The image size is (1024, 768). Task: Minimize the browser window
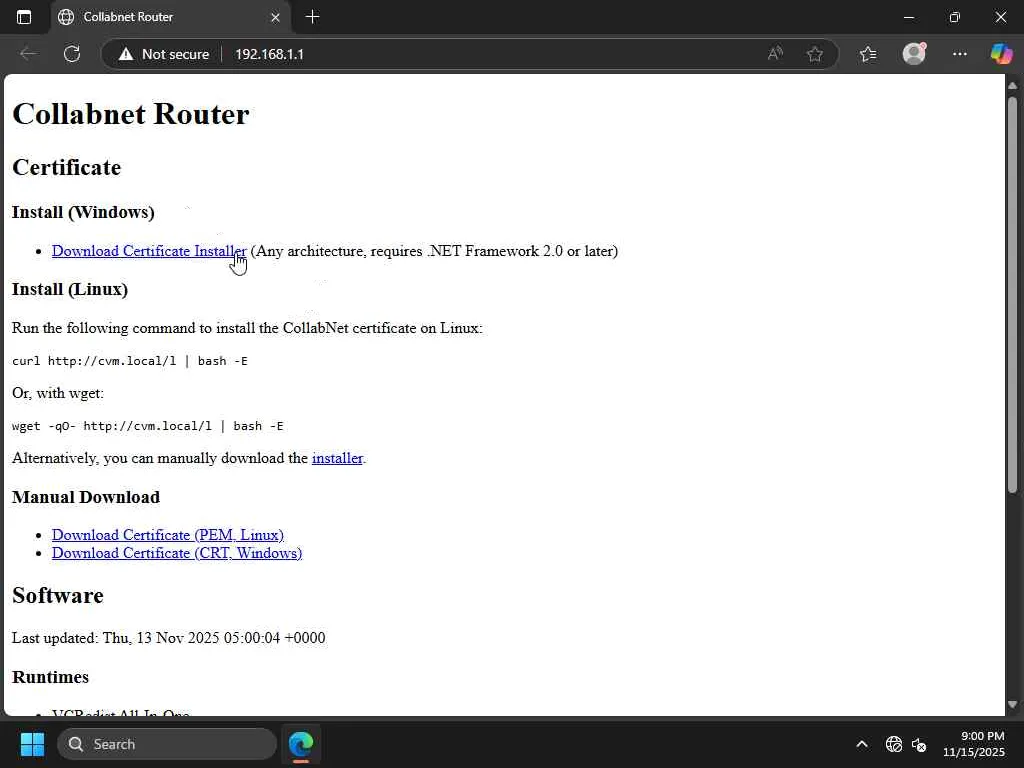908,17
